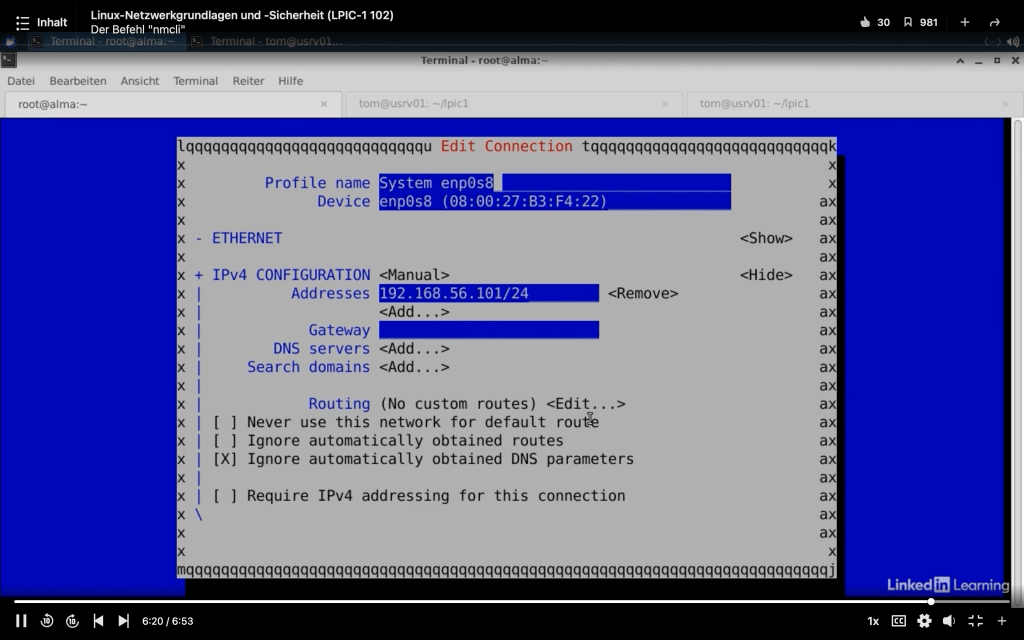Rewind the video 10 seconds
Image resolution: width=1024 pixels, height=640 pixels.
tap(47, 621)
